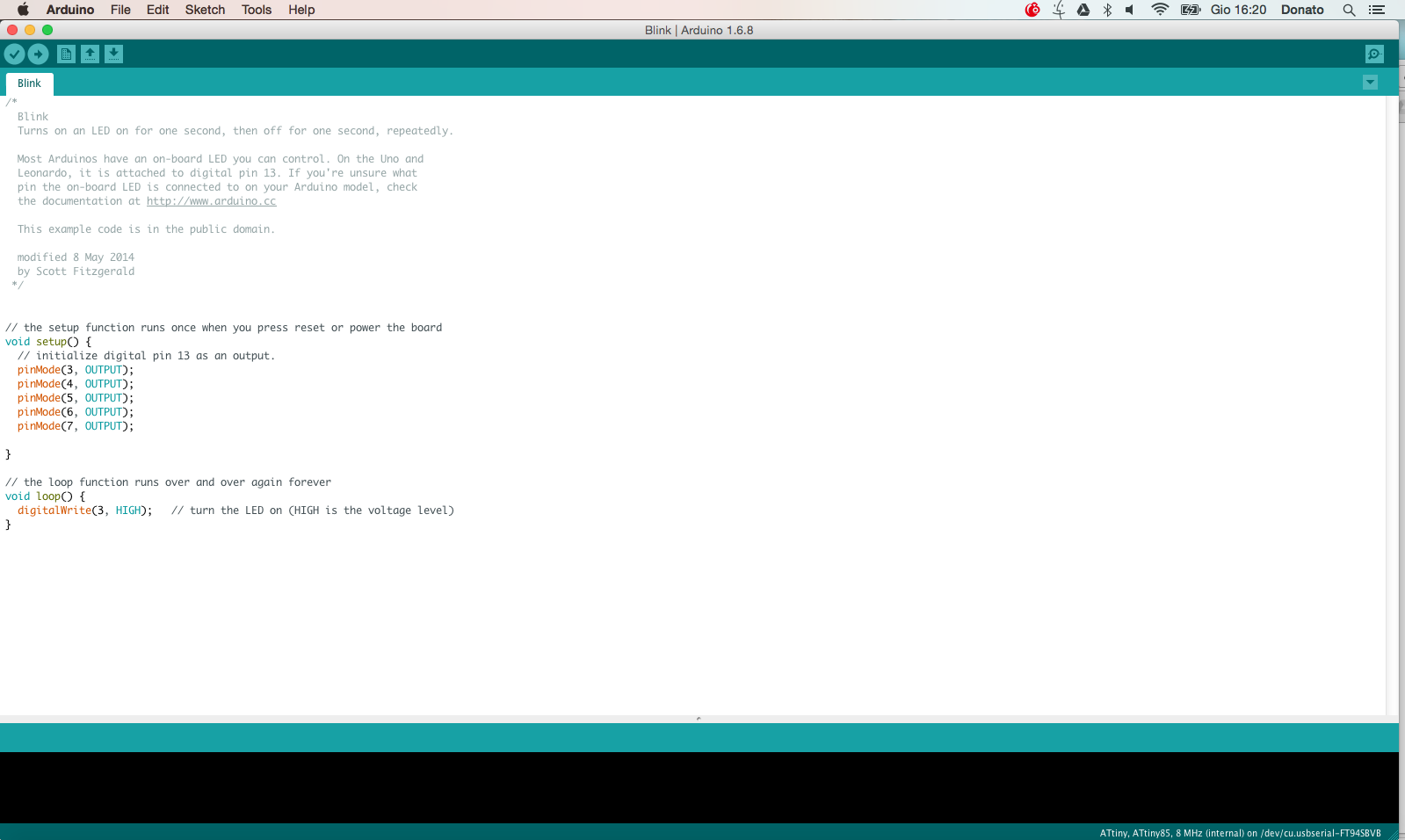The width and height of the screenshot is (1405, 840).
Task: Click on 'void loop() {' line
Action: pyautogui.click(x=45, y=496)
